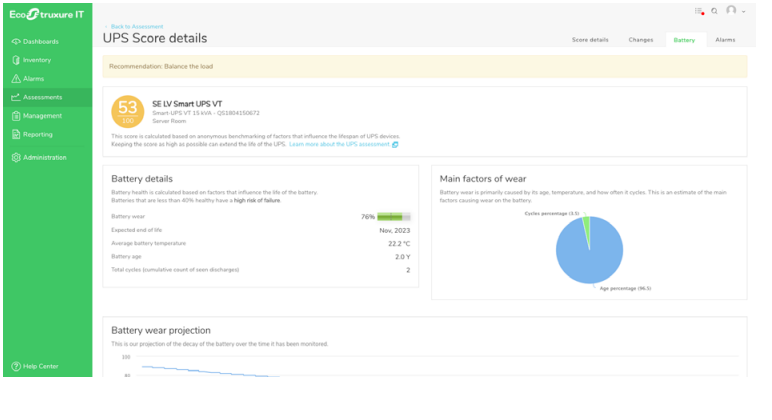Click the search magnifier icon
Image resolution: width=772 pixels, height=420 pixels.
point(715,11)
